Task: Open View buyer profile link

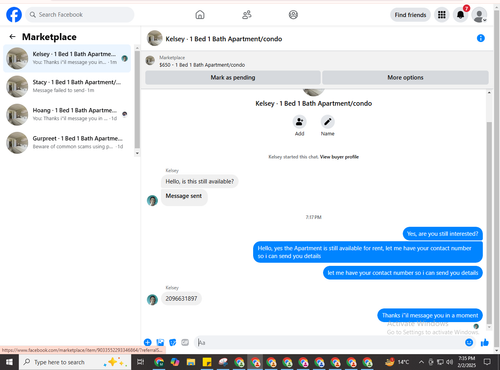Action: coord(339,157)
